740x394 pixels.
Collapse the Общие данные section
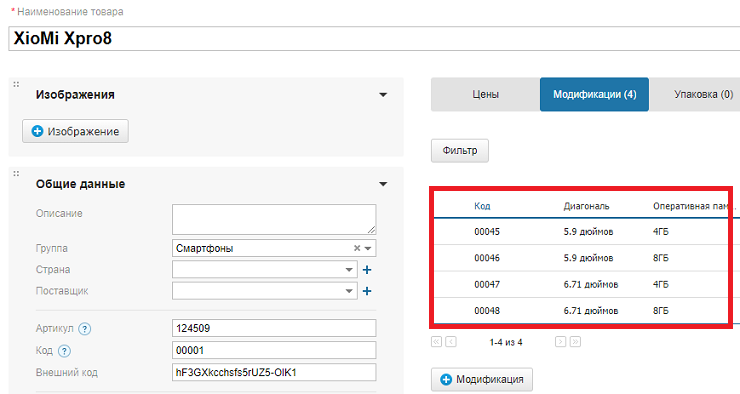coord(383,184)
